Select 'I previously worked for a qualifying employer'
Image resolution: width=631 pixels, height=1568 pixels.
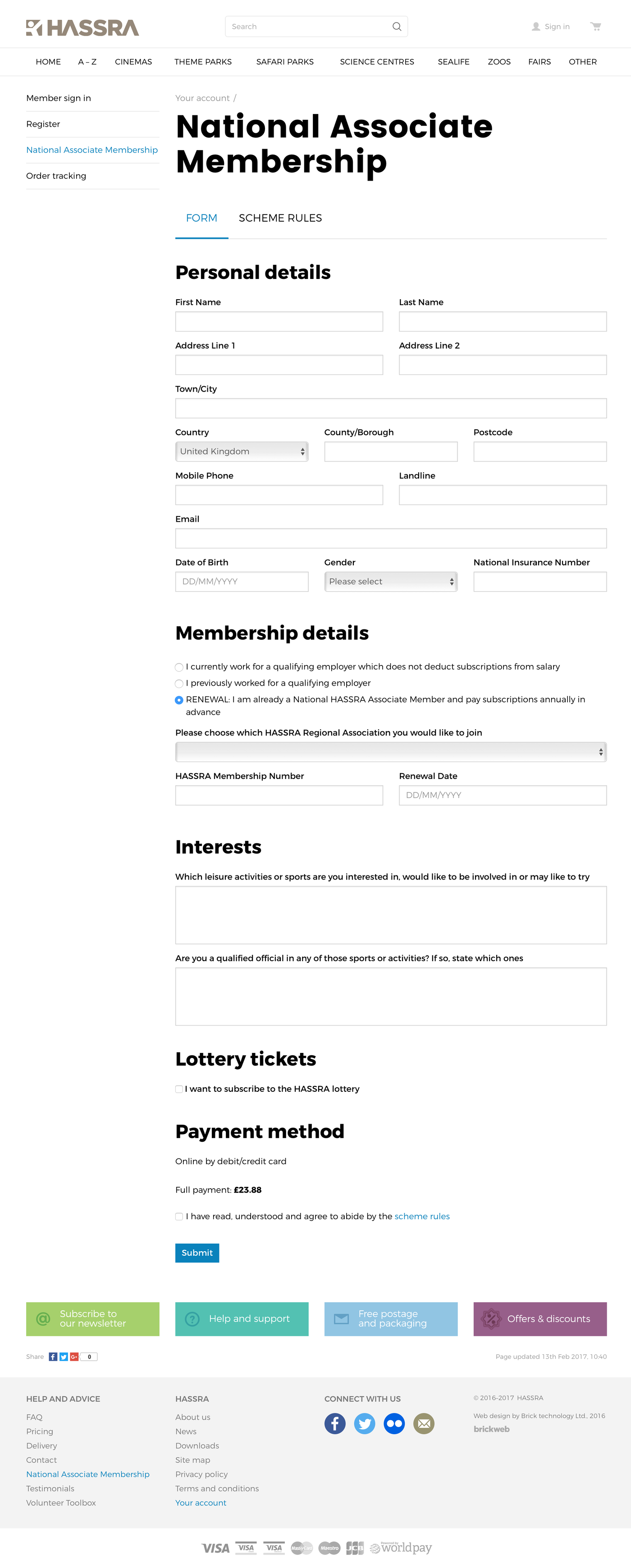click(x=179, y=684)
